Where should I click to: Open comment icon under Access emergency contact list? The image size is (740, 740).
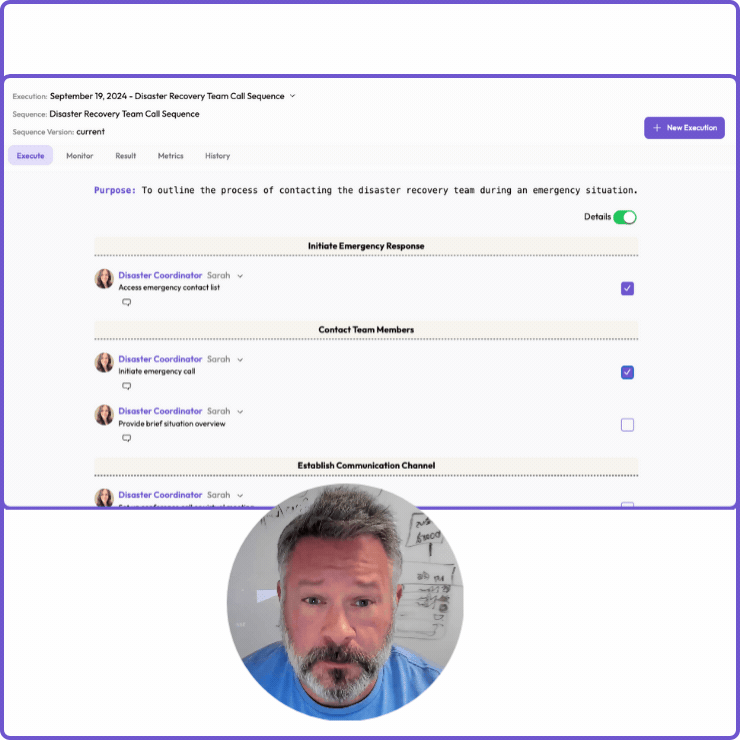pyautogui.click(x=126, y=302)
